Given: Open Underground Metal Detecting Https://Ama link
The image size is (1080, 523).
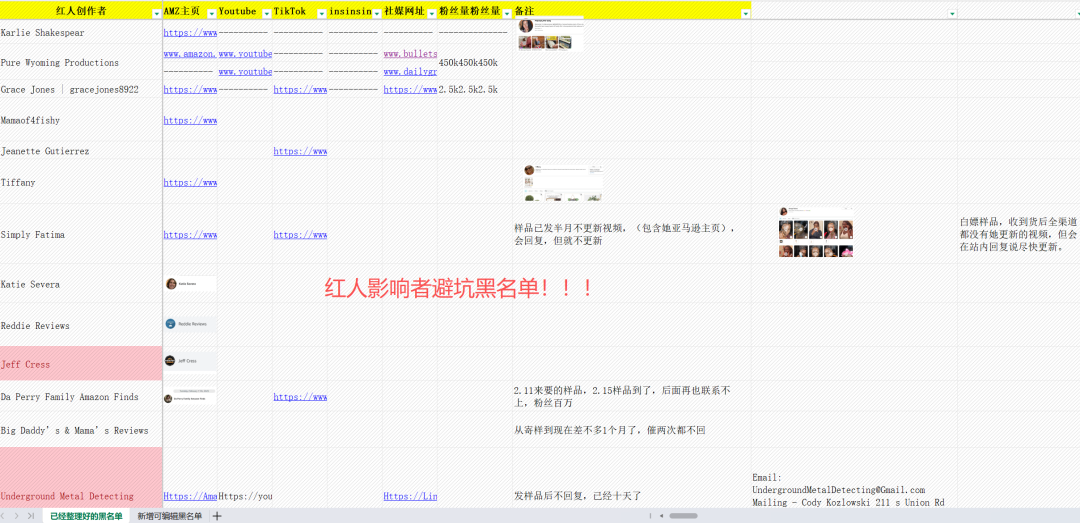Looking at the screenshot, I should tap(190, 496).
